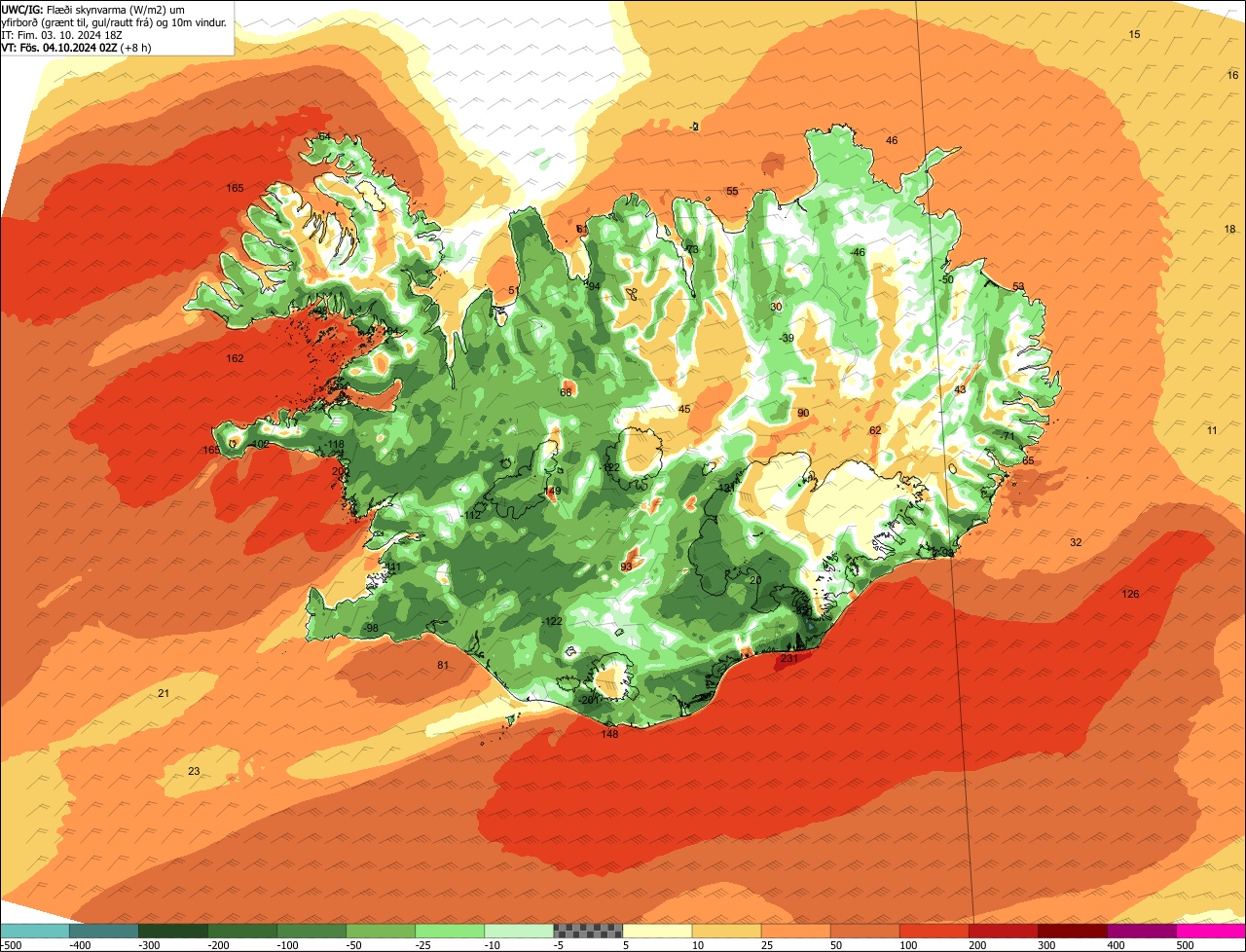1246x952 pixels.
Task: Select the map value "30" in north Iceland
Action: point(776,307)
